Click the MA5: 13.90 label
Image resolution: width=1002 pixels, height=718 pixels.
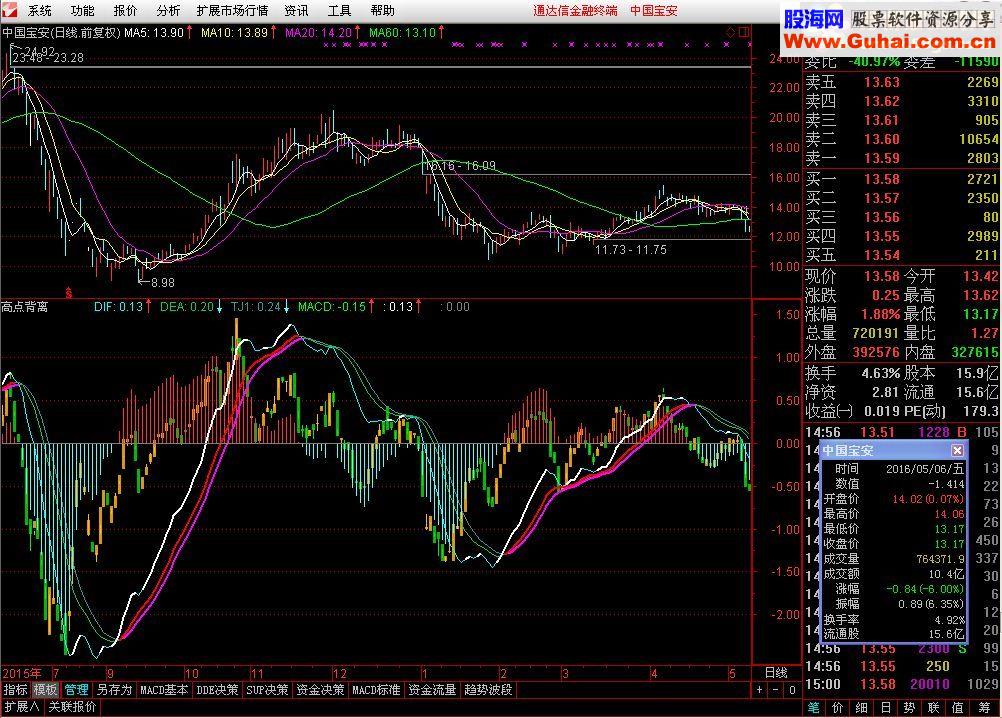(154, 32)
